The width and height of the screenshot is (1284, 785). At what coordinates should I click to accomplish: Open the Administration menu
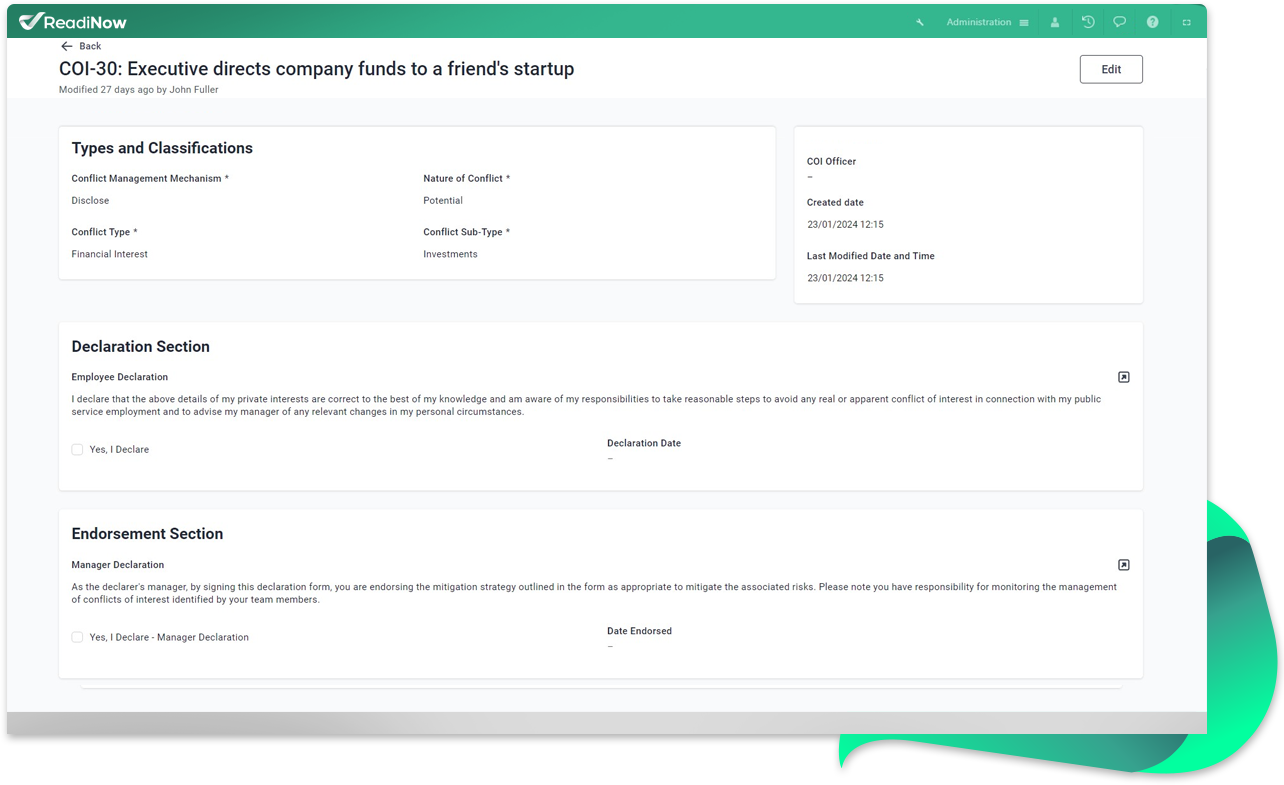point(987,22)
